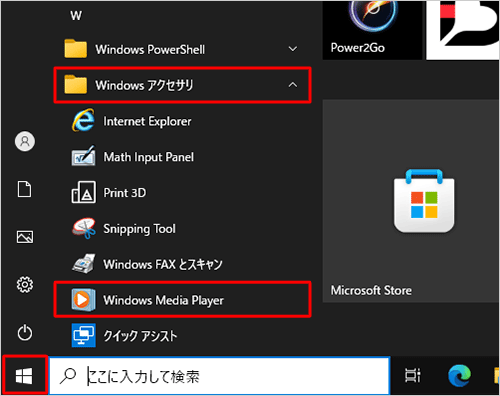This screenshot has height=396, width=500.
Task: Open the Pictures sidebar icon
Action: point(25,237)
